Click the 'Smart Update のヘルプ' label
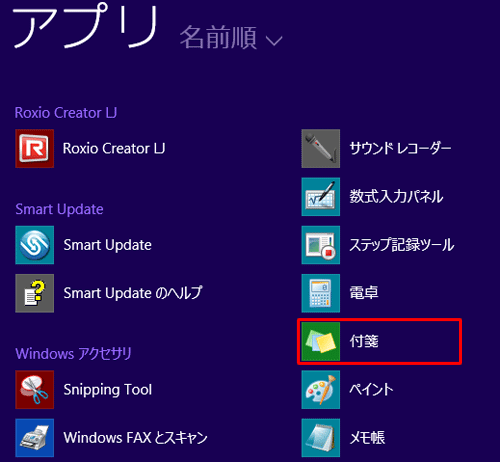Image resolution: width=500 pixels, height=462 pixels. [133, 293]
